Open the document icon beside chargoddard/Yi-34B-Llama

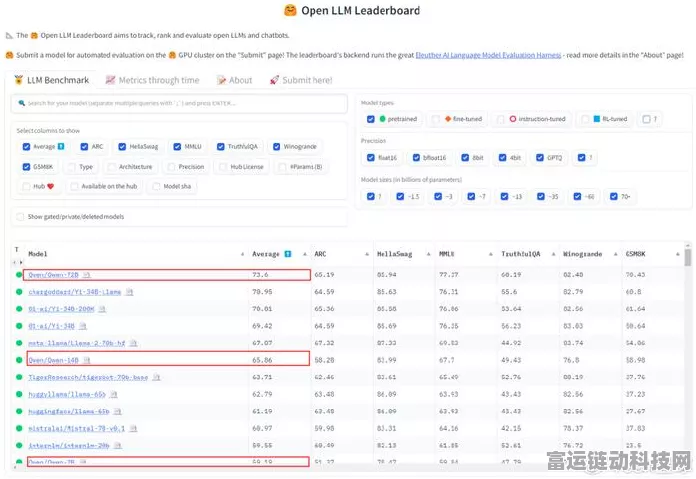click(129, 292)
